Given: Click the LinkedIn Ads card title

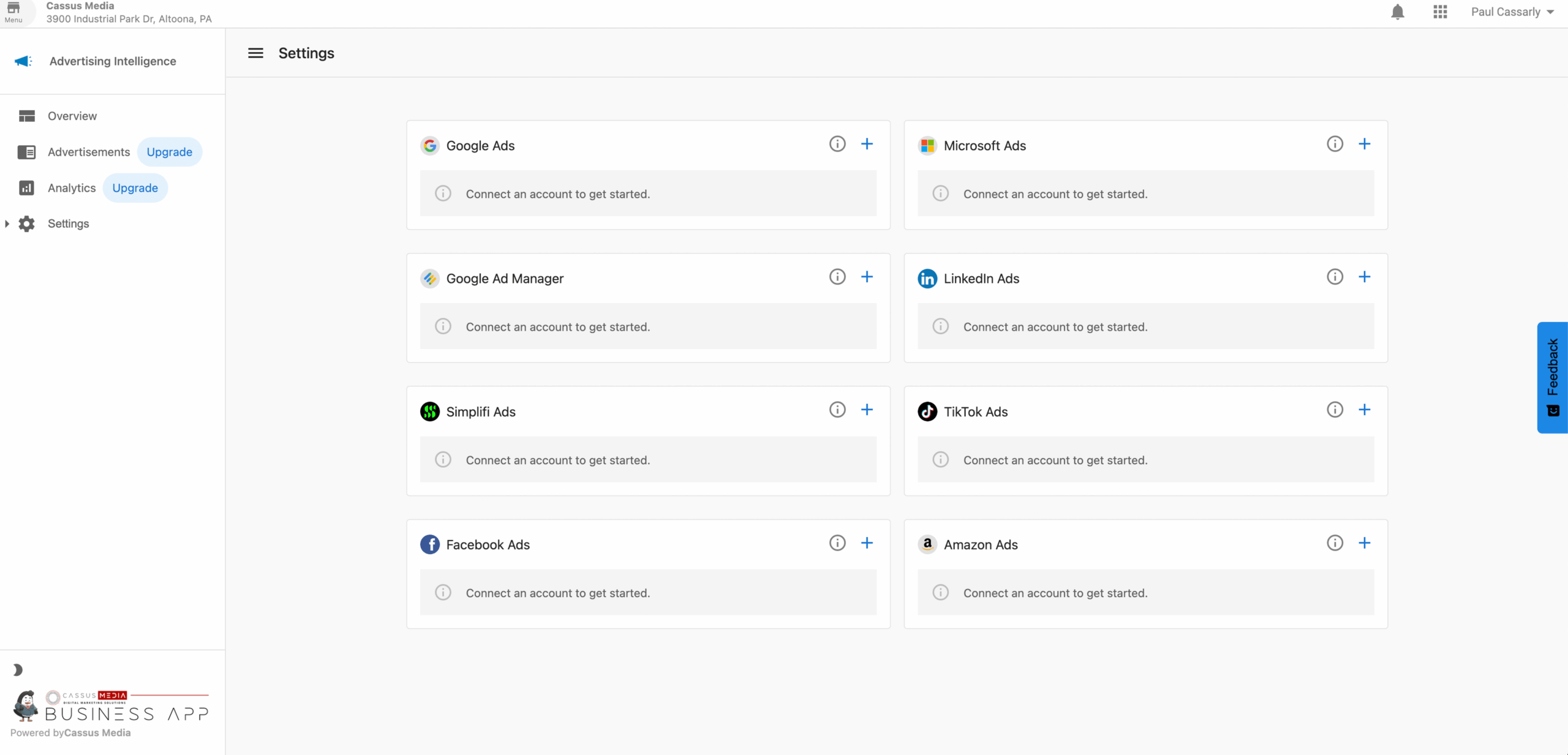Looking at the screenshot, I should pos(981,279).
